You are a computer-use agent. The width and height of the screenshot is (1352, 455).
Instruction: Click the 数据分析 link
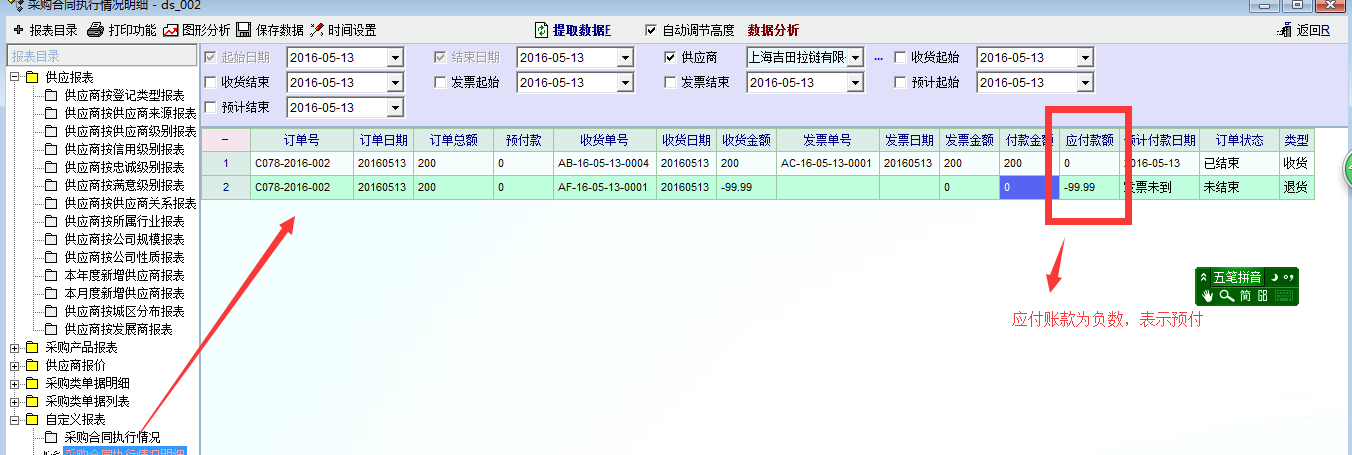[x=773, y=30]
